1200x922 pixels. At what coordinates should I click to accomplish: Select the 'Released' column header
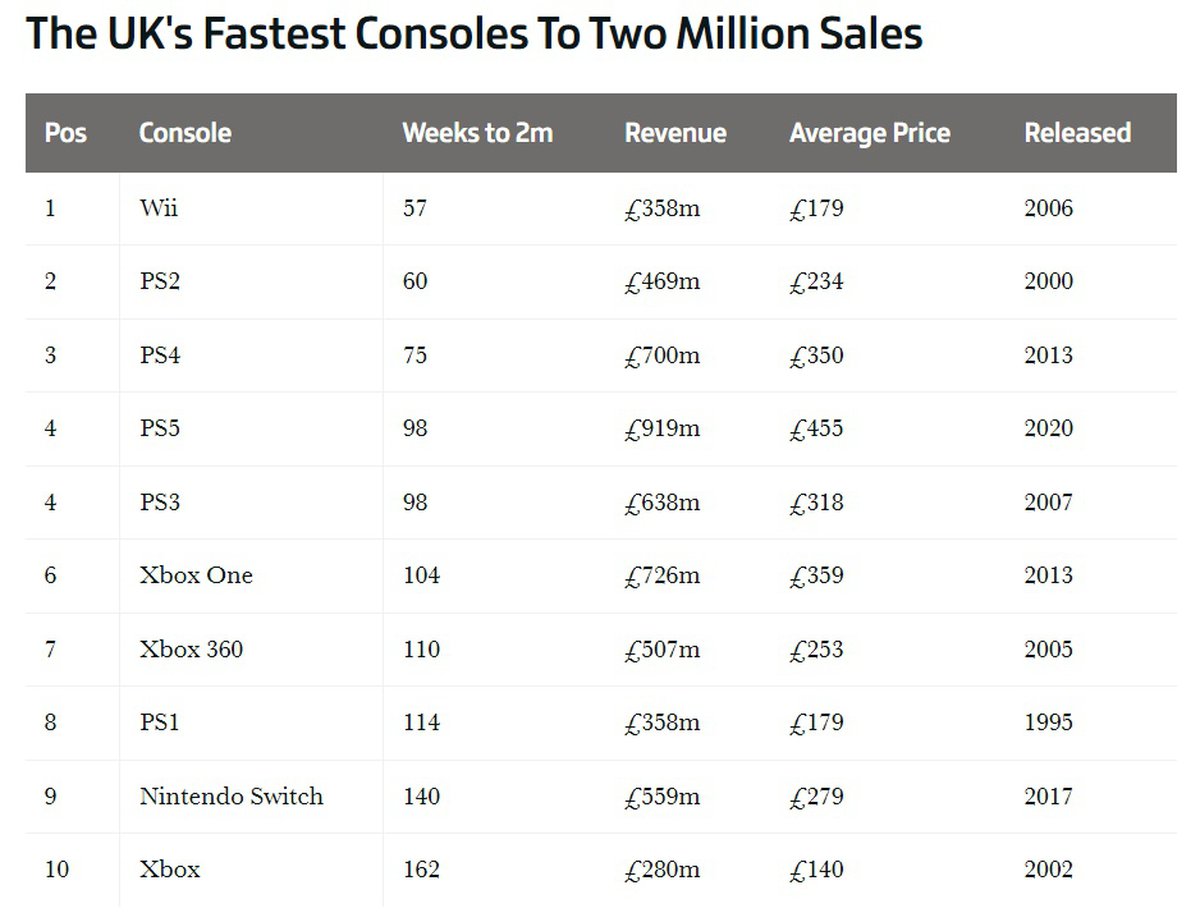(1077, 133)
